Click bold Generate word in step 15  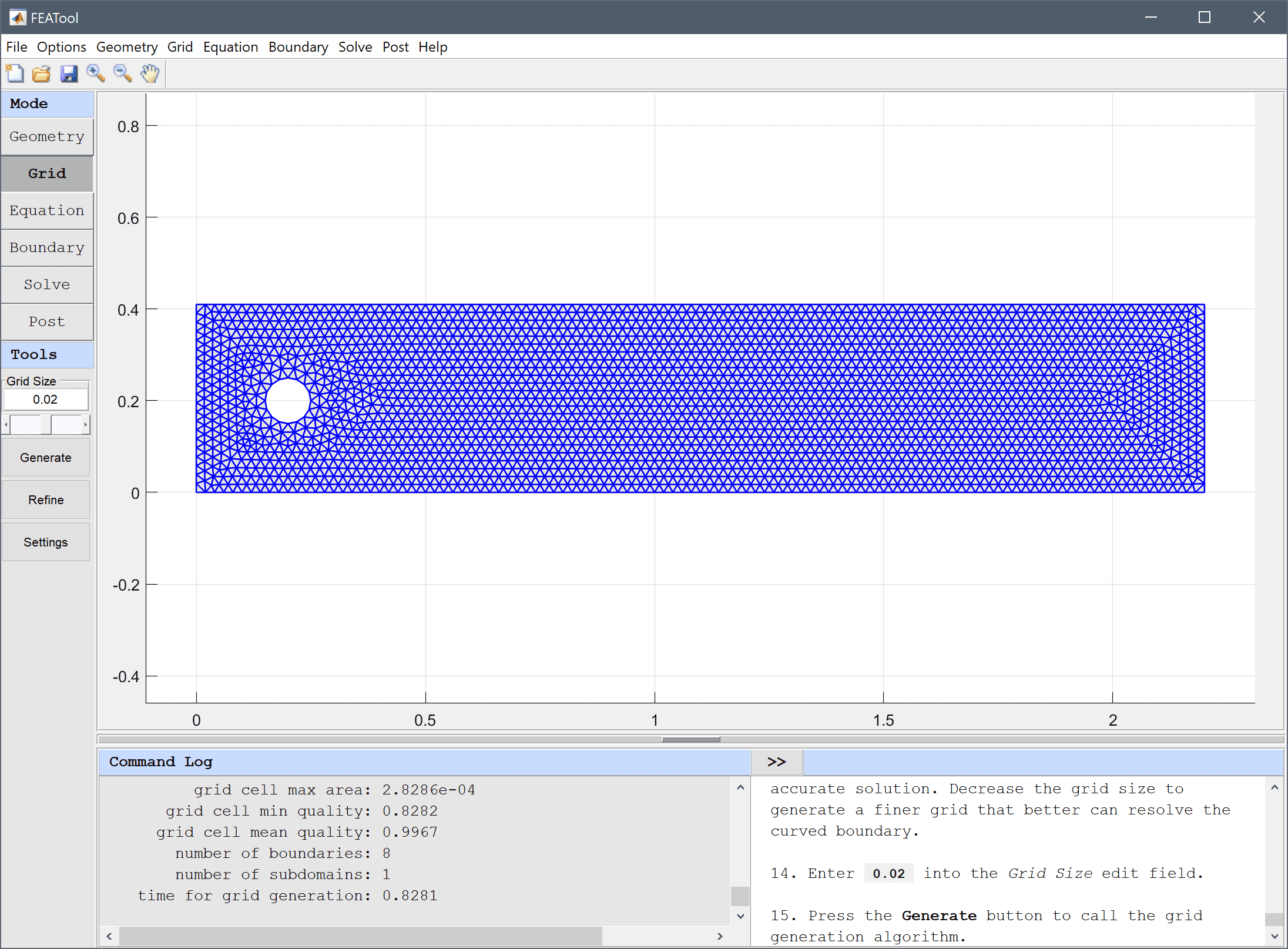coord(939,916)
